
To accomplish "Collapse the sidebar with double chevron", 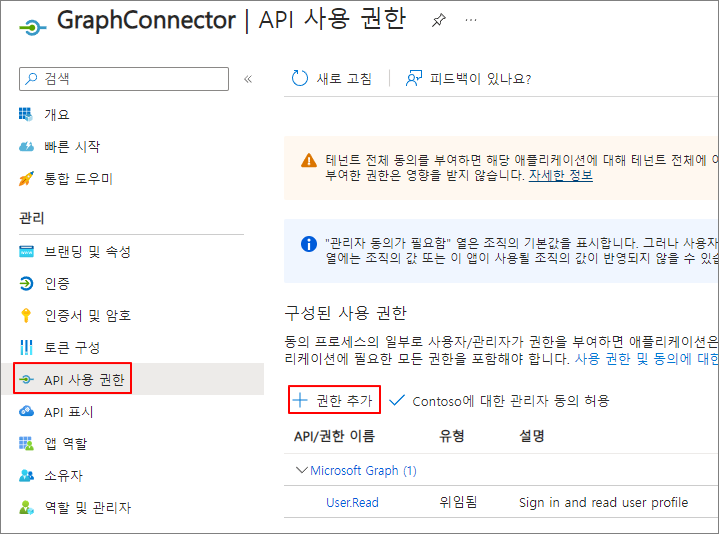I will 248,79.
